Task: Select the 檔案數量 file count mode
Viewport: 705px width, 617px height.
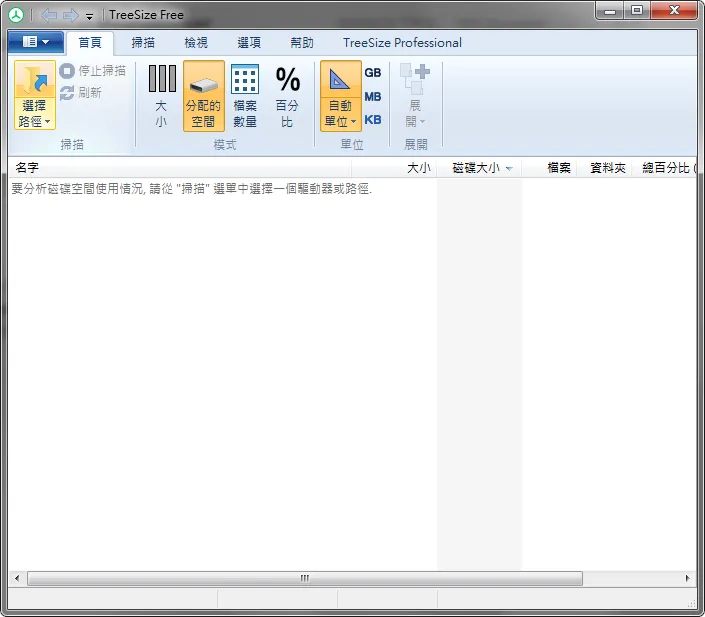Action: [245, 96]
